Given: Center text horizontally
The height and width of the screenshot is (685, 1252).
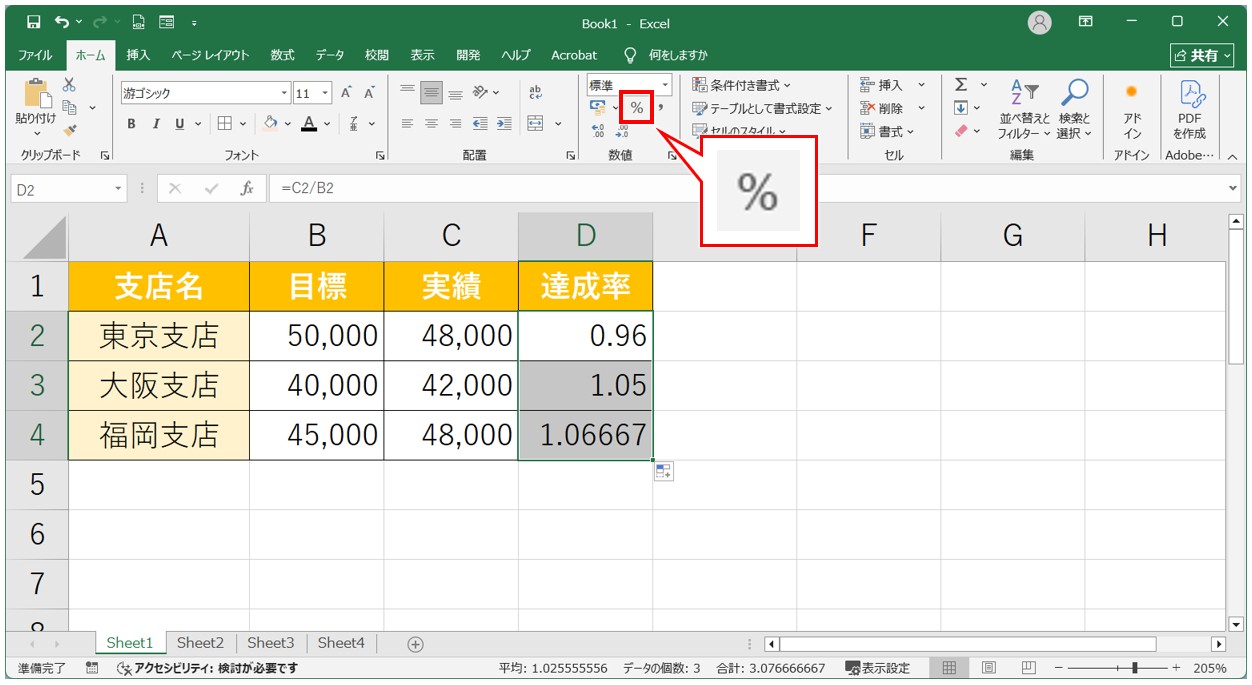Looking at the screenshot, I should 431,124.
